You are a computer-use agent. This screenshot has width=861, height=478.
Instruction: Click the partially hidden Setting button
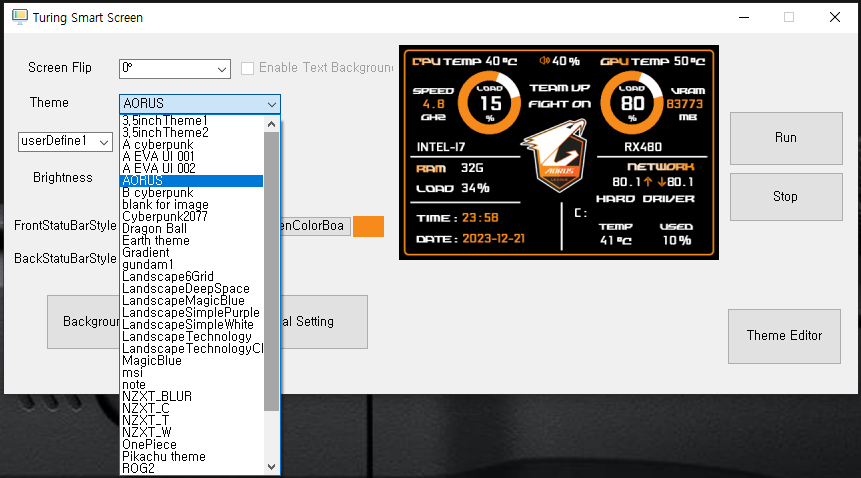[x=324, y=322]
